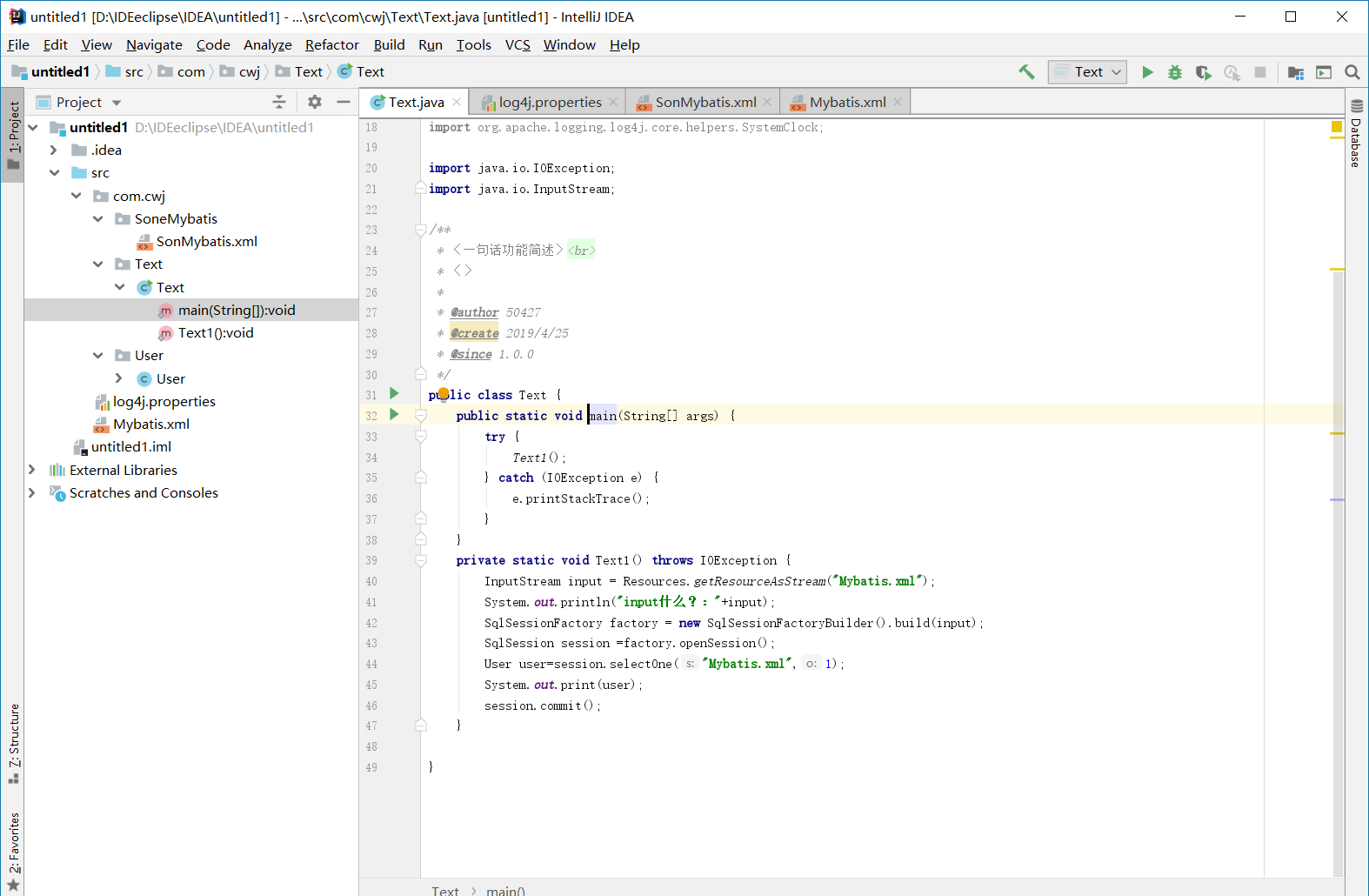
Task: Click the intention light bulb on line 31
Action: click(x=444, y=393)
